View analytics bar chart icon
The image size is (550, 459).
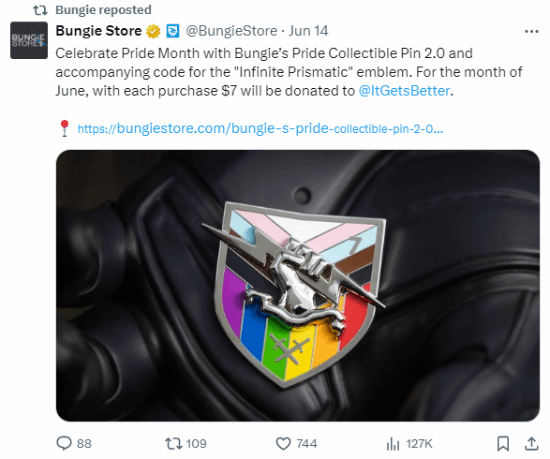tap(393, 444)
